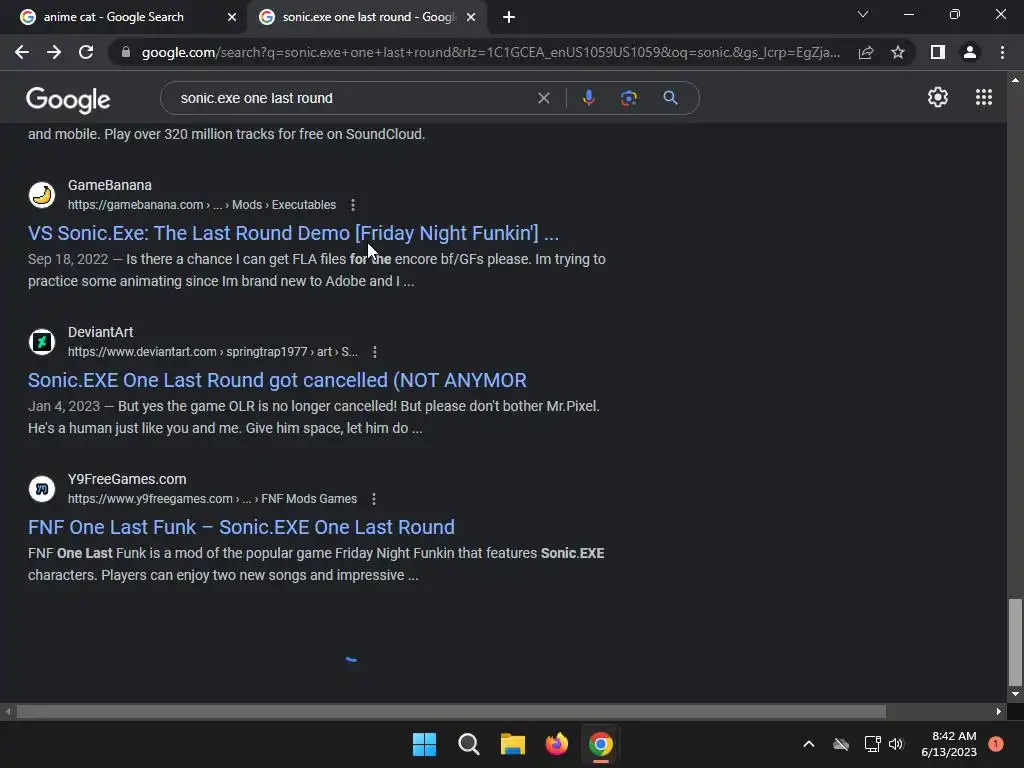The height and width of the screenshot is (768, 1024).
Task: Open the Y9FreeGames favicon
Action: click(42, 488)
